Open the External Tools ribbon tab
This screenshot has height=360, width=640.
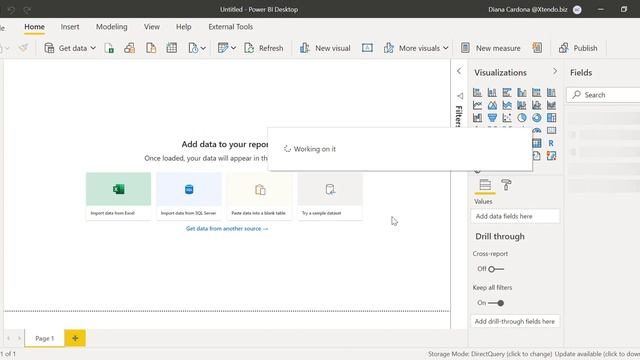231,27
